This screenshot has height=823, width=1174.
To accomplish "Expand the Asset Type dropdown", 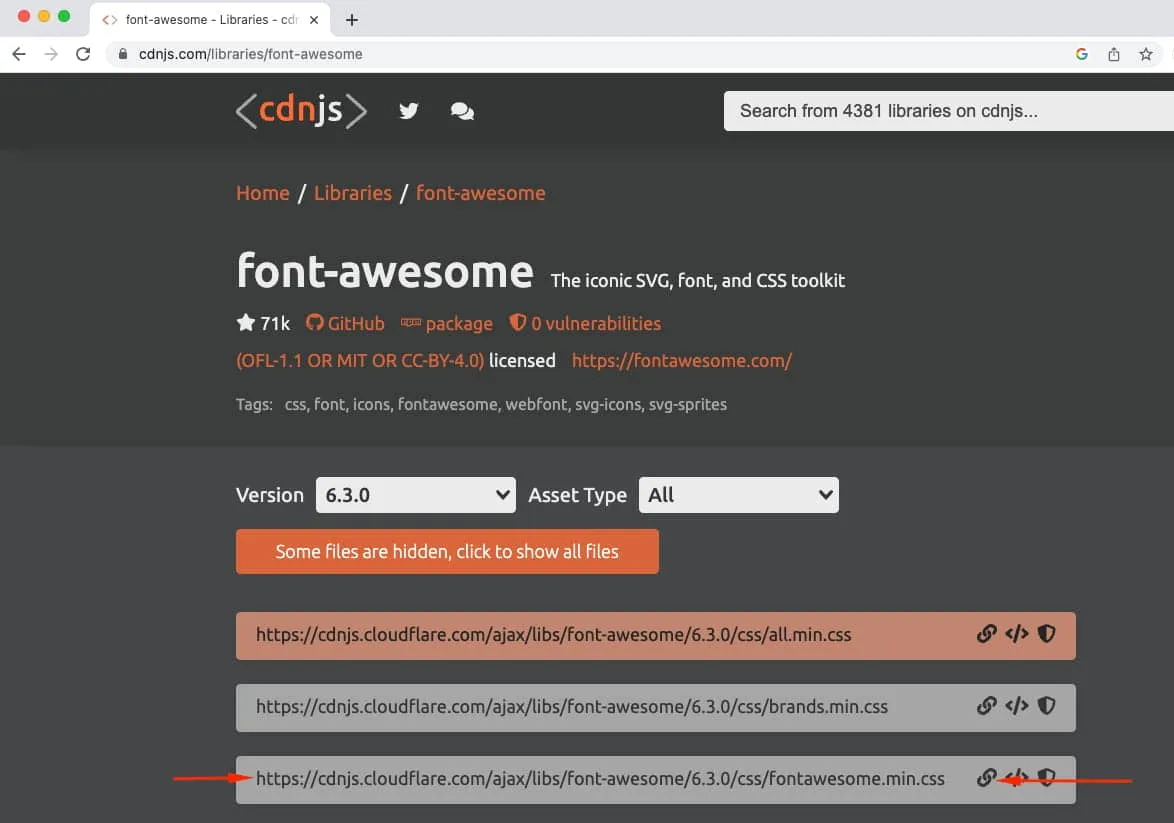I will (x=738, y=495).
